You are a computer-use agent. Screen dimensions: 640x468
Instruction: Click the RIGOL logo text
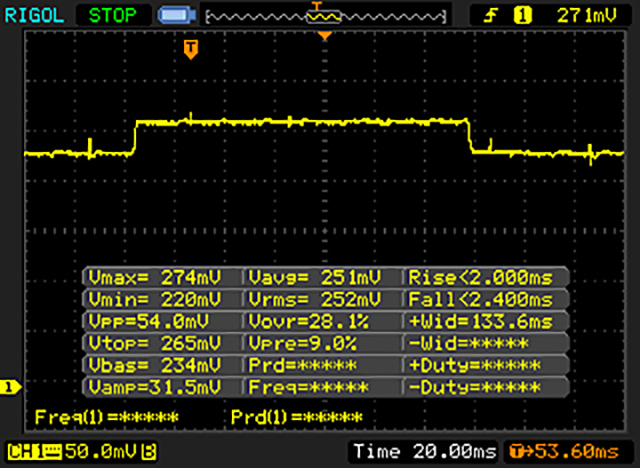[x=34, y=16]
